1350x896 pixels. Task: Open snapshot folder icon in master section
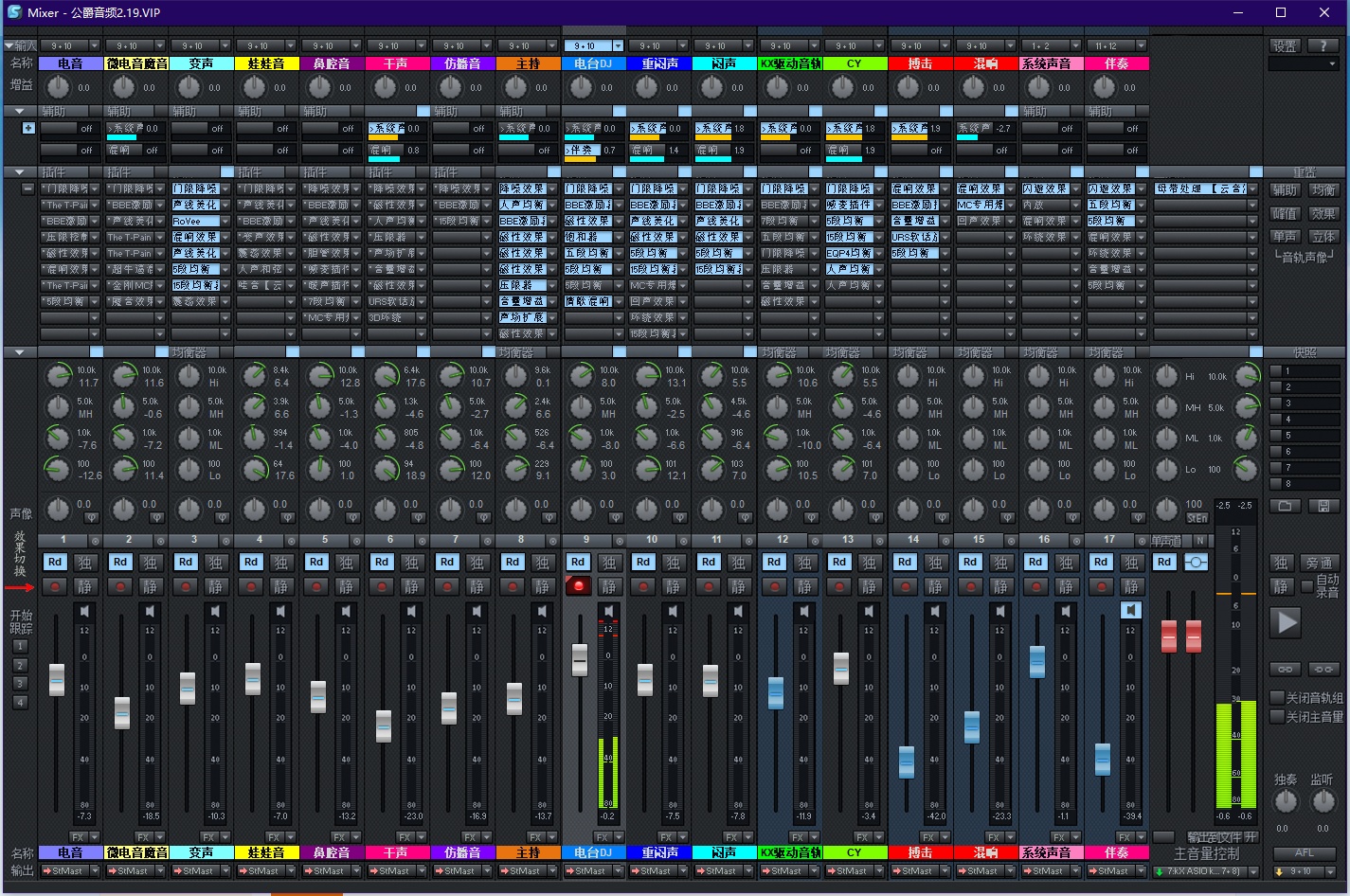(x=1286, y=506)
